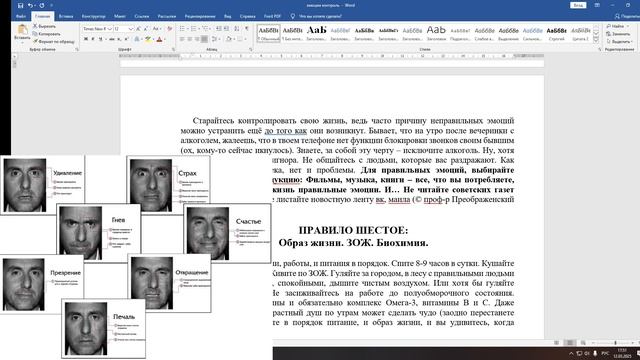Image resolution: width=640 pixels, height=360 pixels.
Task: Switch to the Вставка tab
Action: click(66, 16)
